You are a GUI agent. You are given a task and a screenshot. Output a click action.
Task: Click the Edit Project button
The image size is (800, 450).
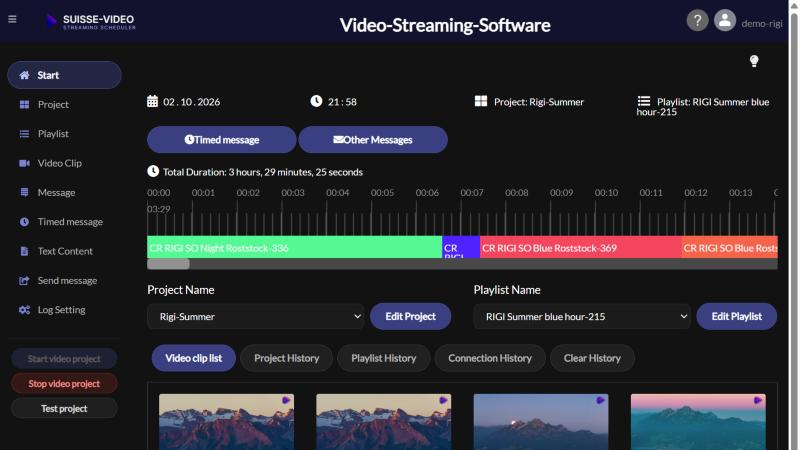pyautogui.click(x=410, y=316)
